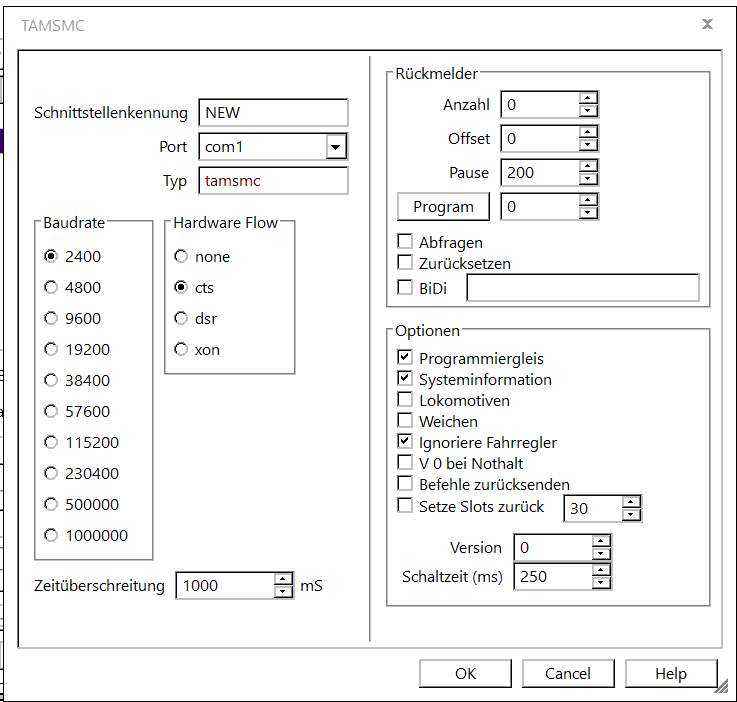The image size is (737, 702).
Task: Set Hardware Flow to none
Action: [x=181, y=257]
